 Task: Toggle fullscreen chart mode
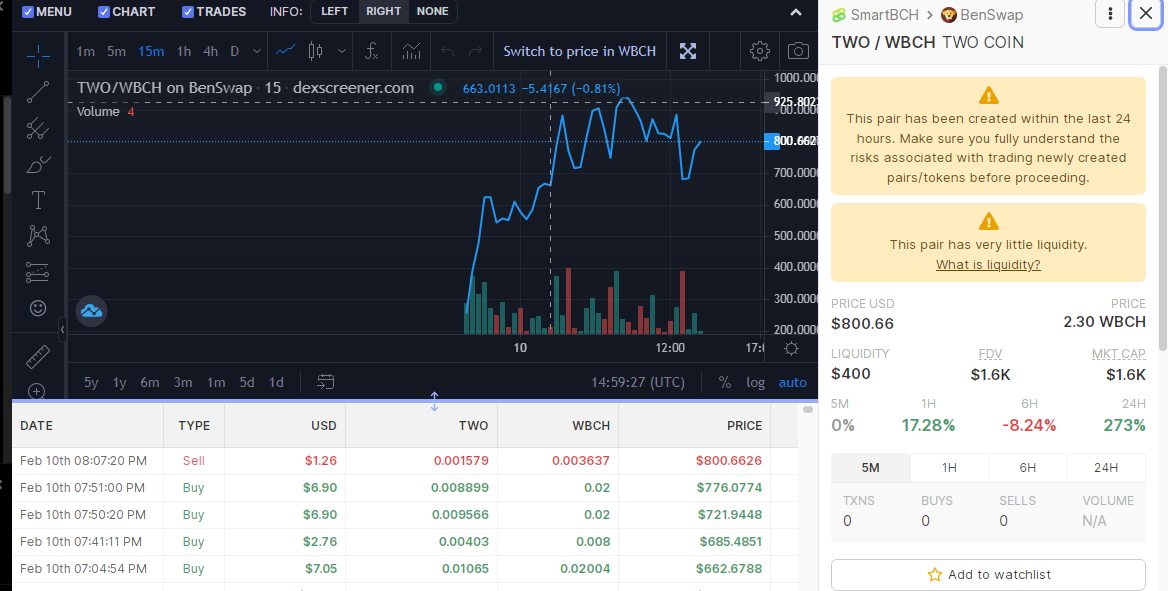click(688, 51)
